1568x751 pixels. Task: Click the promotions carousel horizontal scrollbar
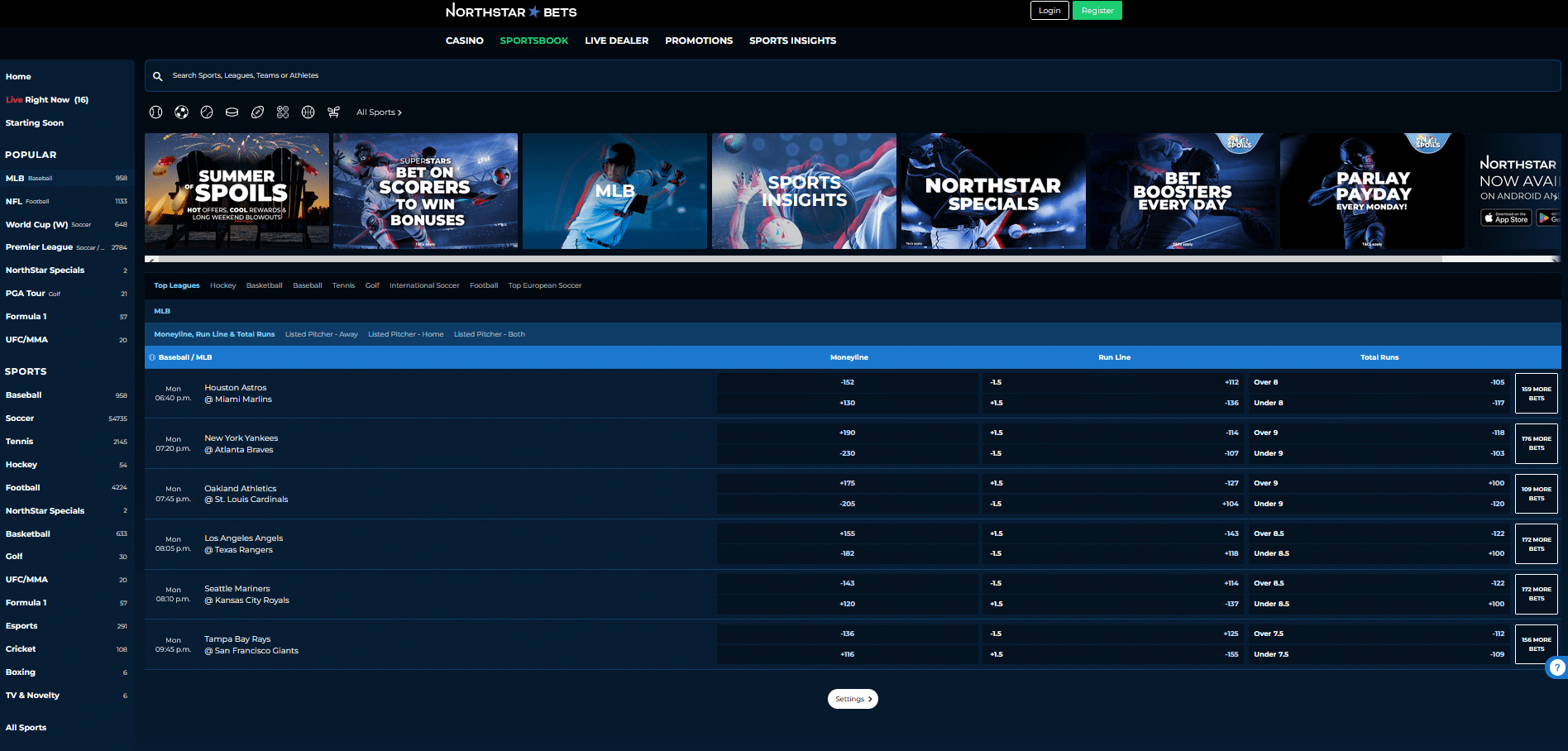point(852,259)
